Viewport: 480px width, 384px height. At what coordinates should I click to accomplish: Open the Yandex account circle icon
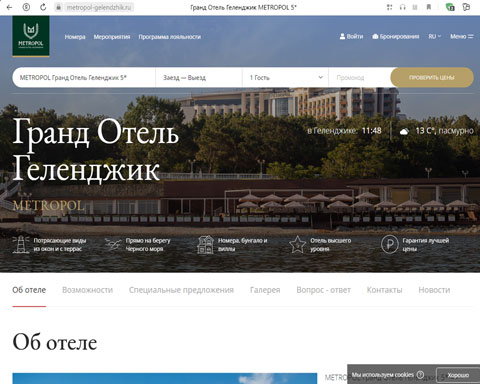coord(26,7)
